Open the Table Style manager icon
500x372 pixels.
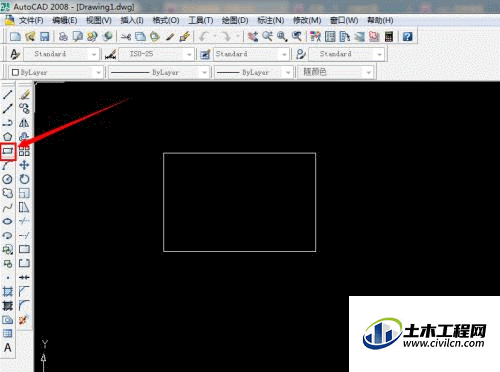click(205, 54)
